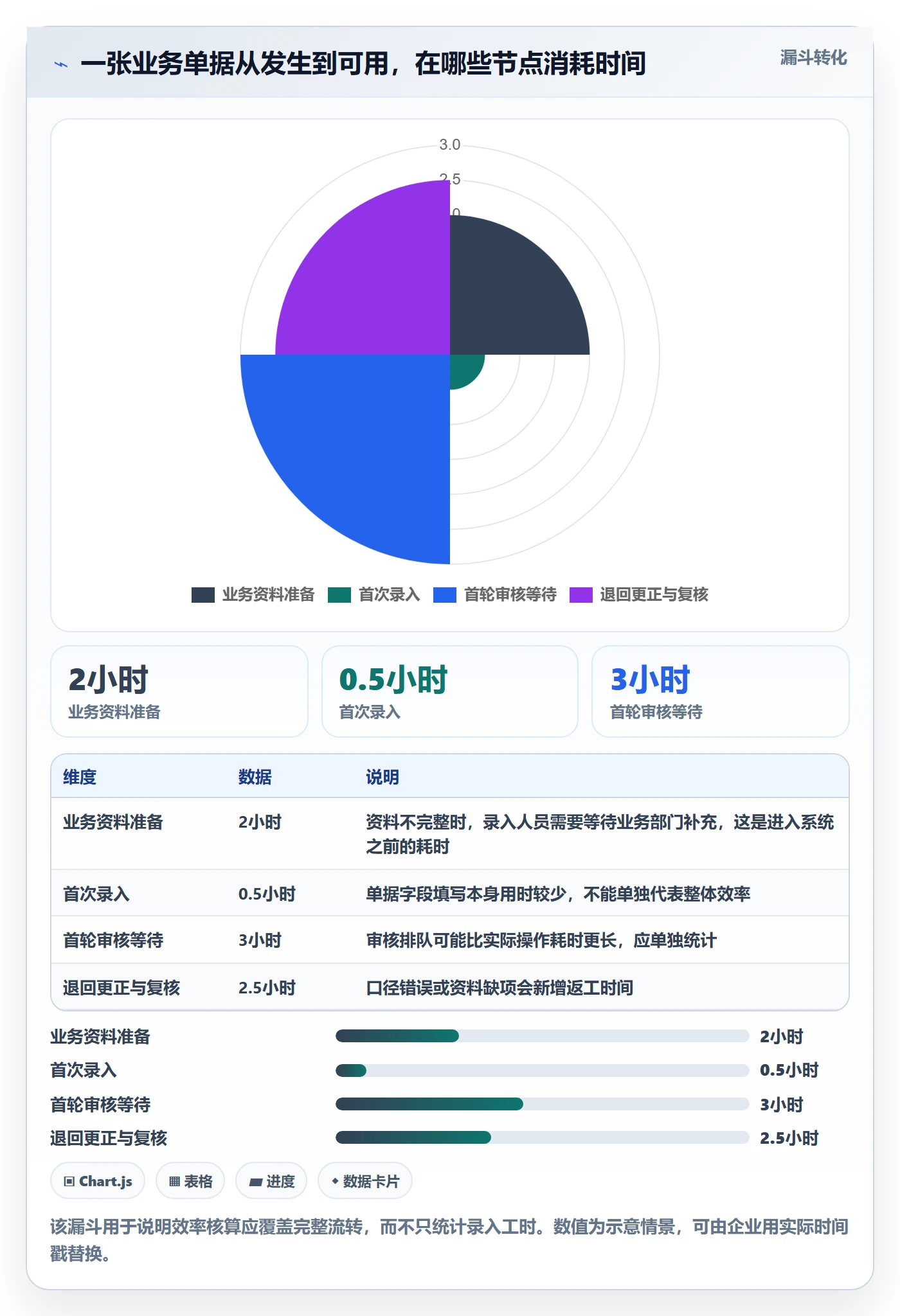Click 首次录入 legend label text
Image resolution: width=900 pixels, height=1316 pixels.
390,595
